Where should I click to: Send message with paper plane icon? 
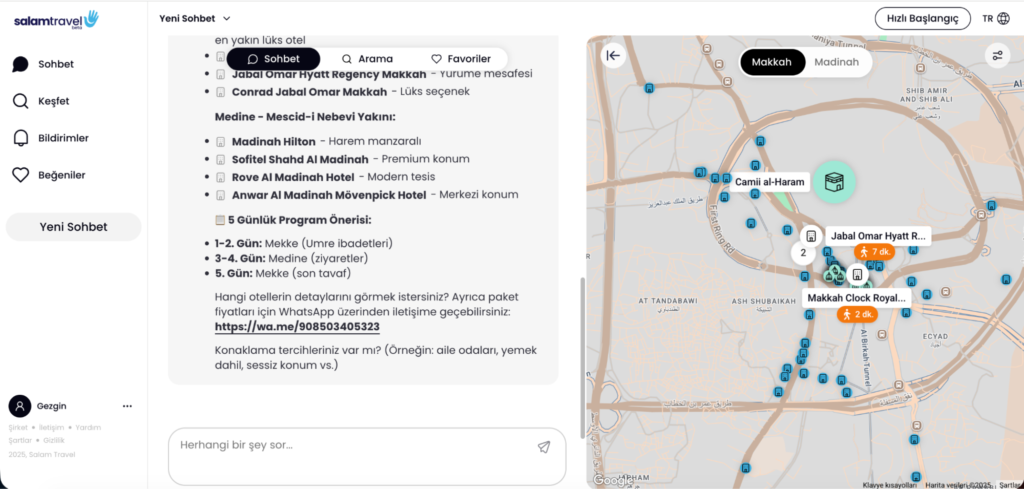543,447
